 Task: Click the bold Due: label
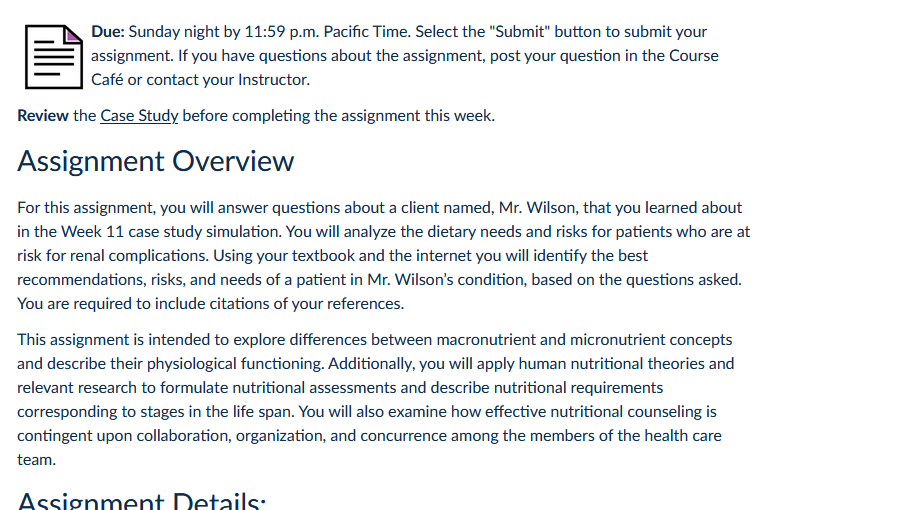pos(108,32)
